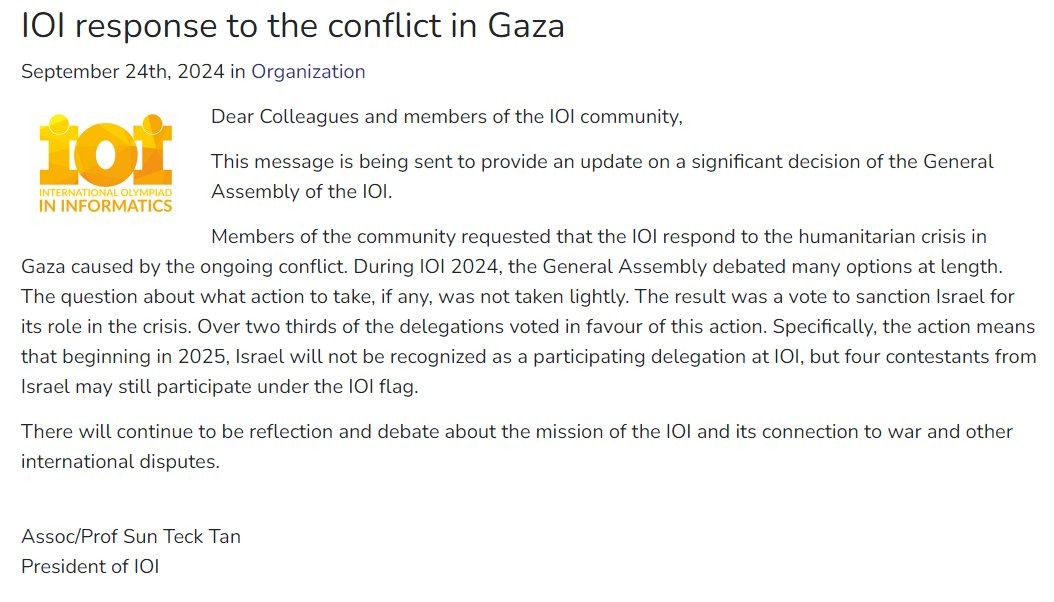1054x602 pixels.
Task: Click the 'Members of the community requested' sentence
Action: [x=599, y=237]
